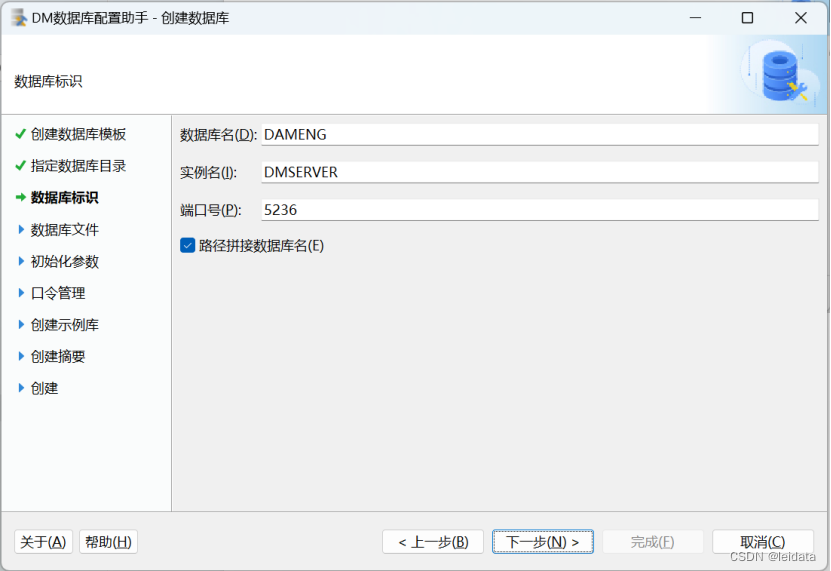Go back with < 上一步(B)
The width and height of the screenshot is (831, 571).
(x=433, y=542)
